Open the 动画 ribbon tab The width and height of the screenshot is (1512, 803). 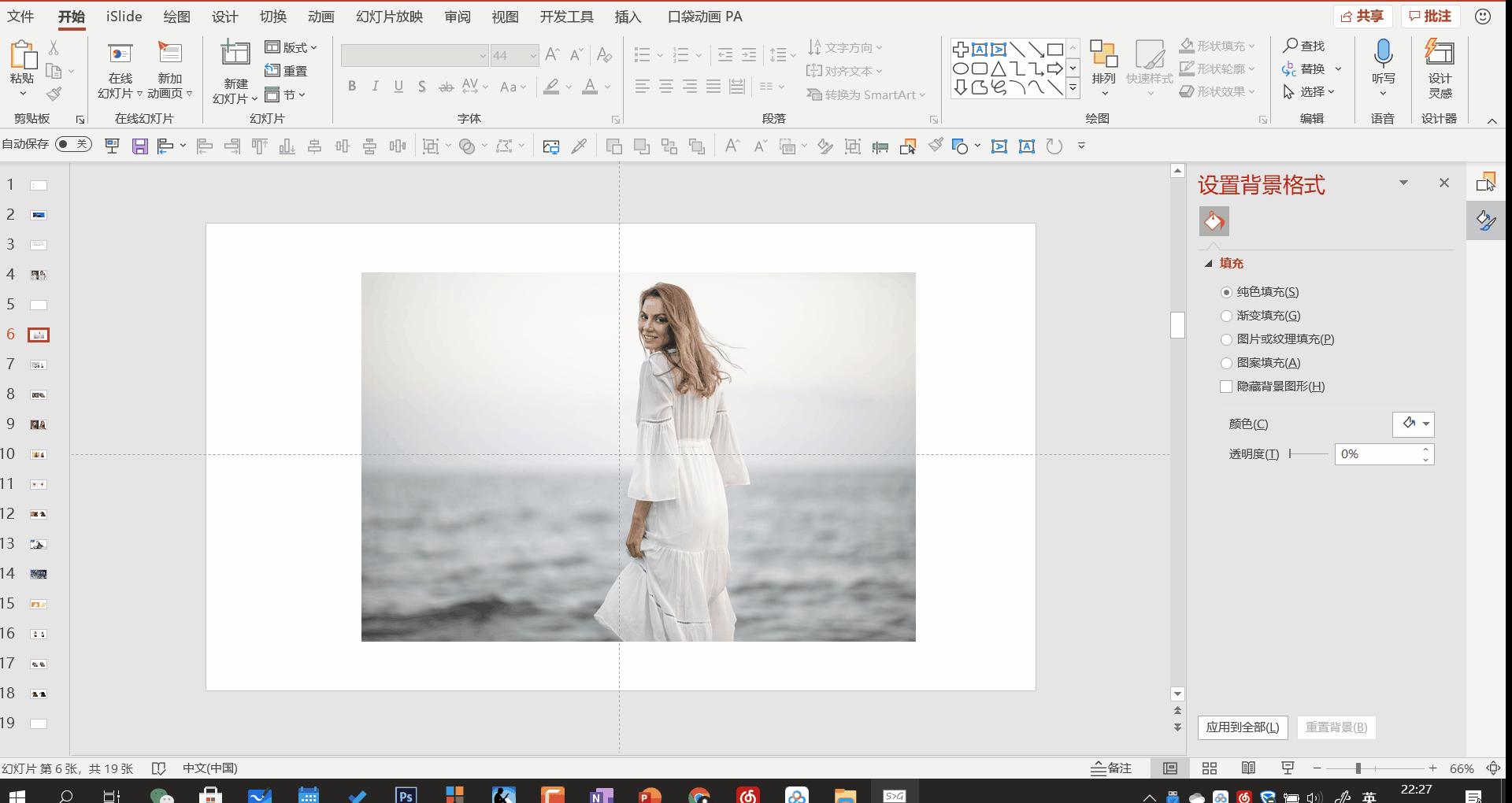[321, 17]
